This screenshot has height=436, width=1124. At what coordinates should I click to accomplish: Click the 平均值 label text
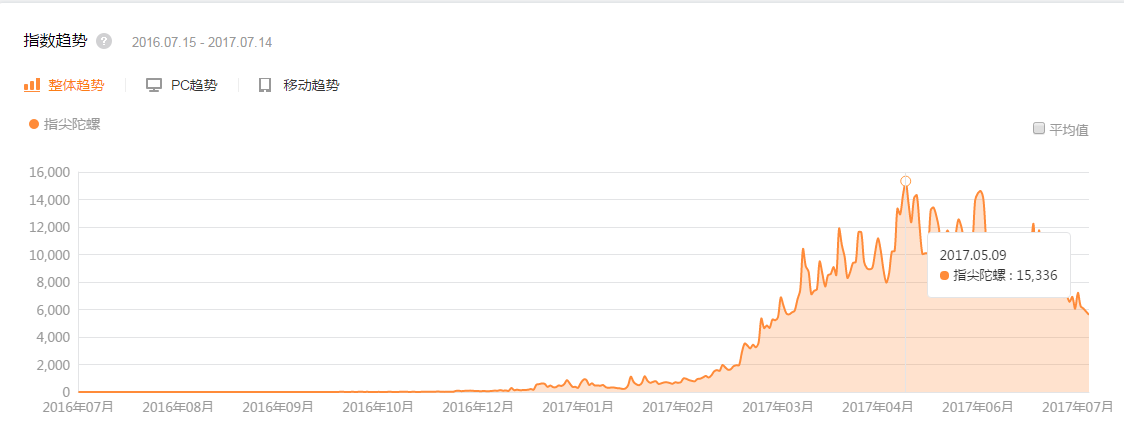tap(1068, 129)
